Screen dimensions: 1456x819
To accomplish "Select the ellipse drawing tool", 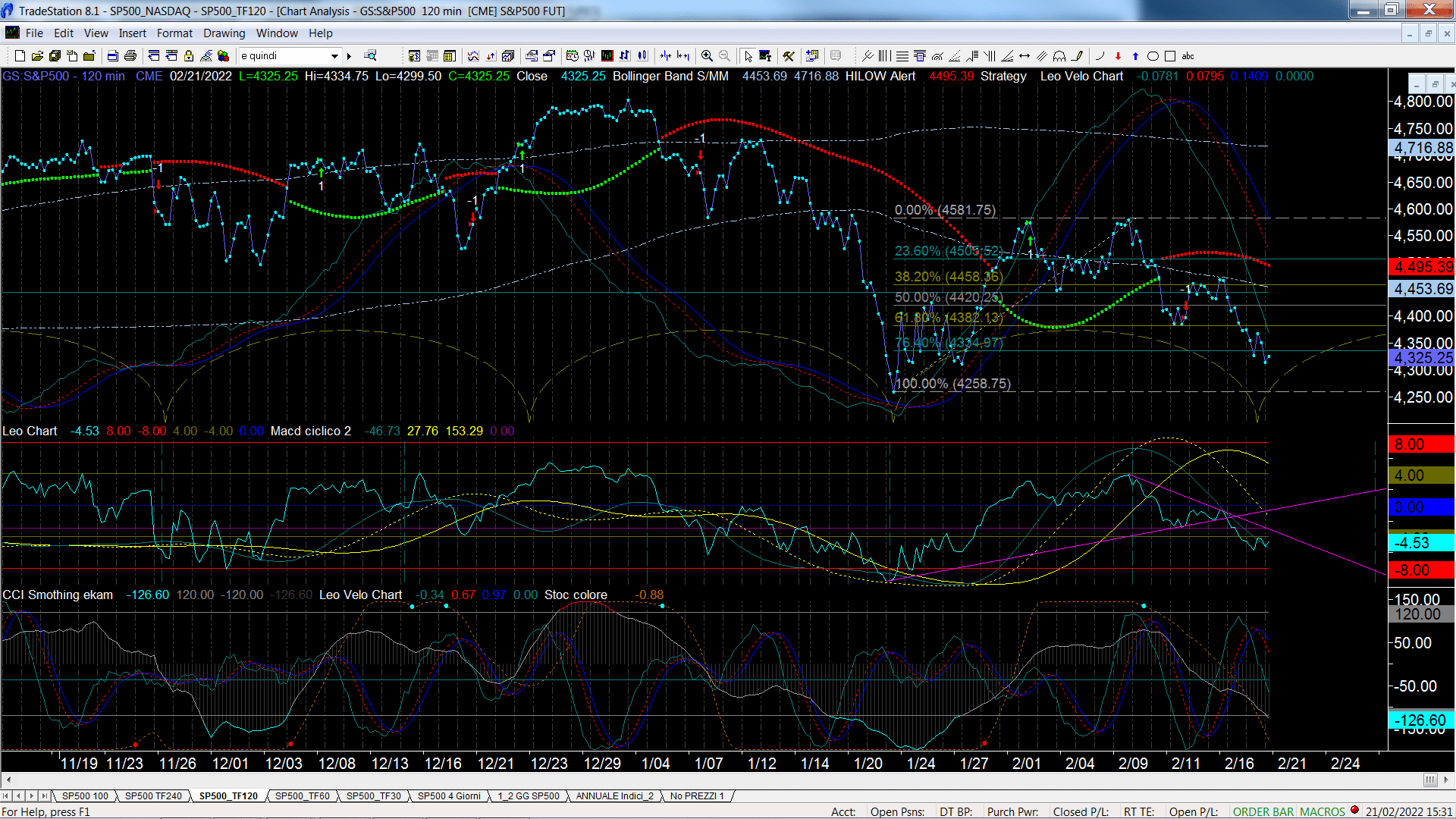I will [1153, 56].
